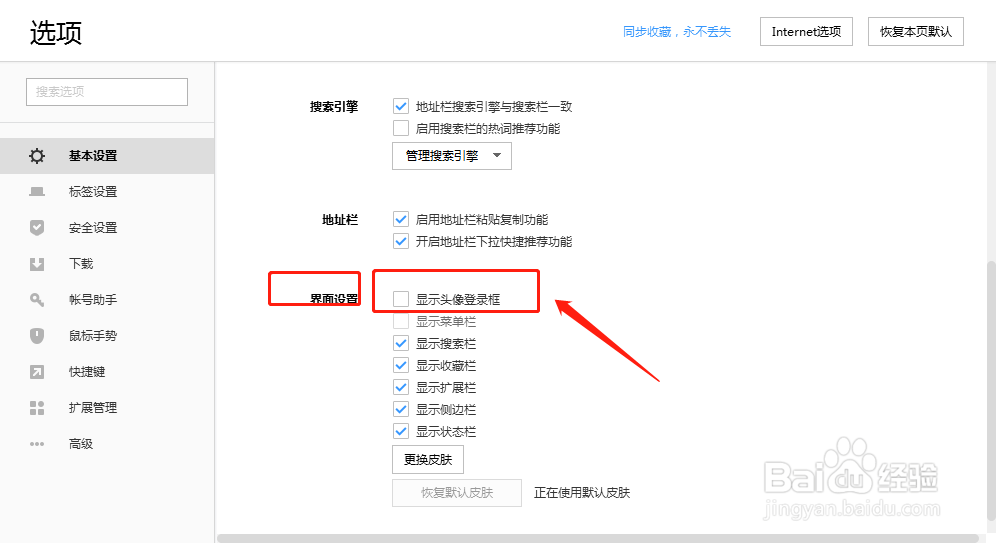Click the gear icon for 基本设置
This screenshot has height=543, width=996.
[37, 156]
